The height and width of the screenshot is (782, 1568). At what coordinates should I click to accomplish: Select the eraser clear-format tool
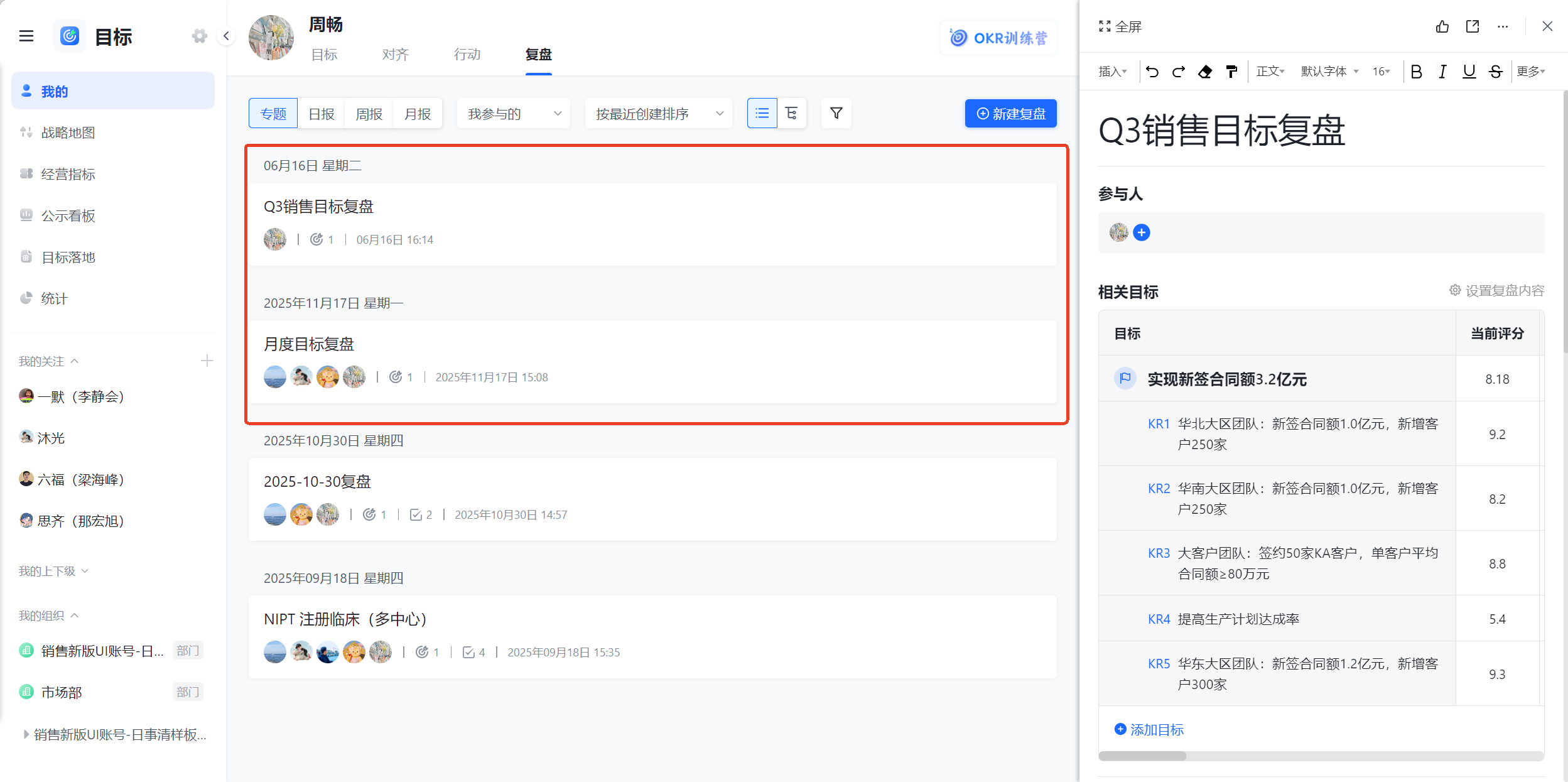coord(1205,72)
